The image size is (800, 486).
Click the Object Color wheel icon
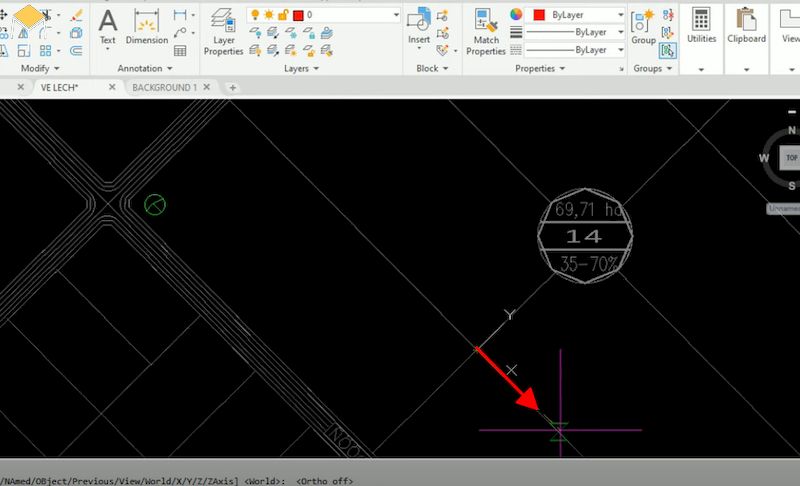[516, 15]
